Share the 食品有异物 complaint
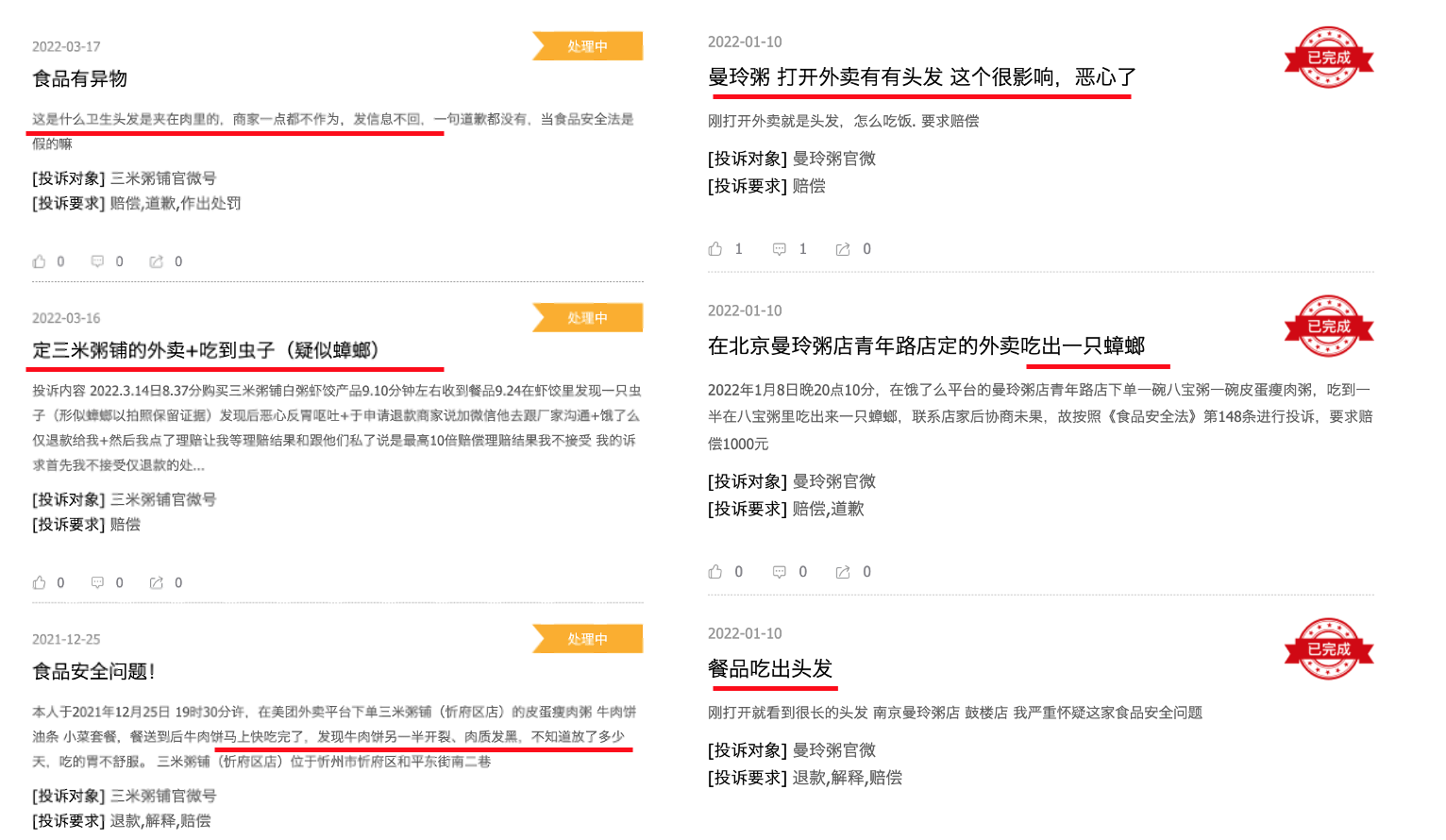This screenshot has width=1446, height=840. pos(157,261)
